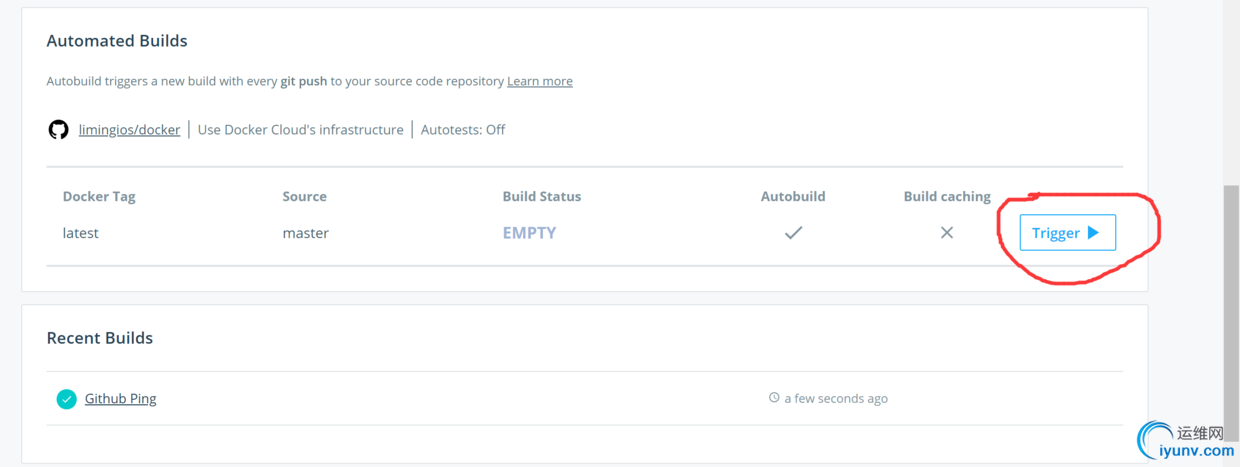Click the clock icon beside timestamp
The image size is (1240, 467).
pos(774,398)
